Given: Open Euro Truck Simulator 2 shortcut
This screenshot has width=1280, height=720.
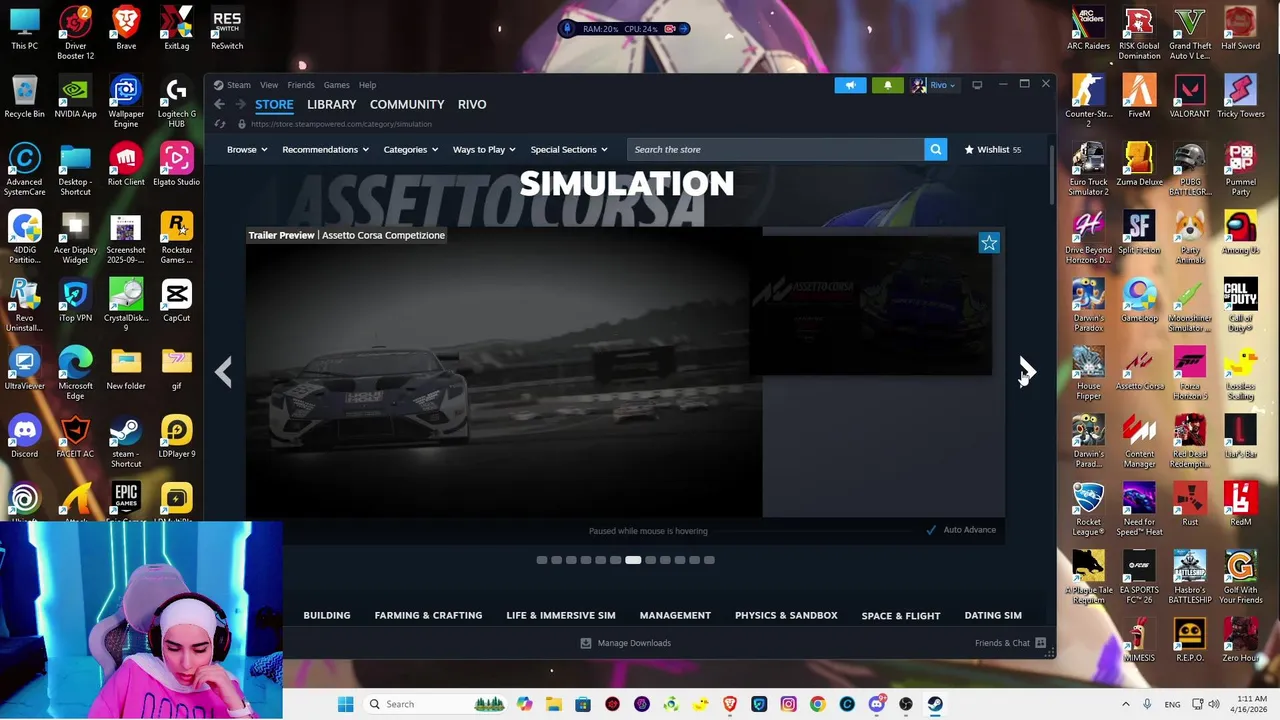Looking at the screenshot, I should pyautogui.click(x=1088, y=166).
